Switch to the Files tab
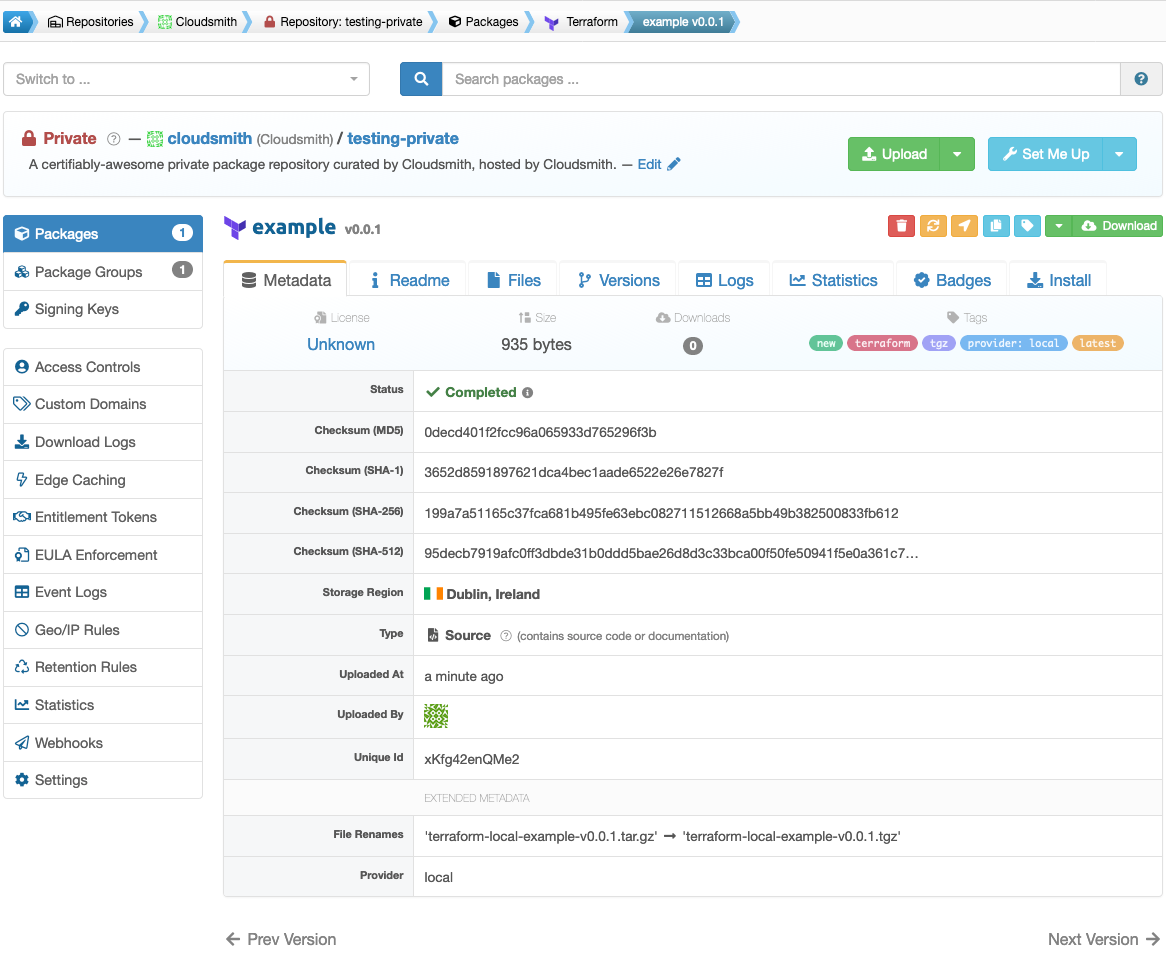 (514, 280)
